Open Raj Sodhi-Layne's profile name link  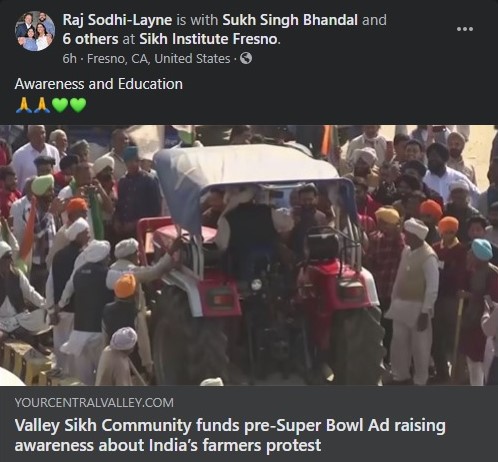point(117,20)
